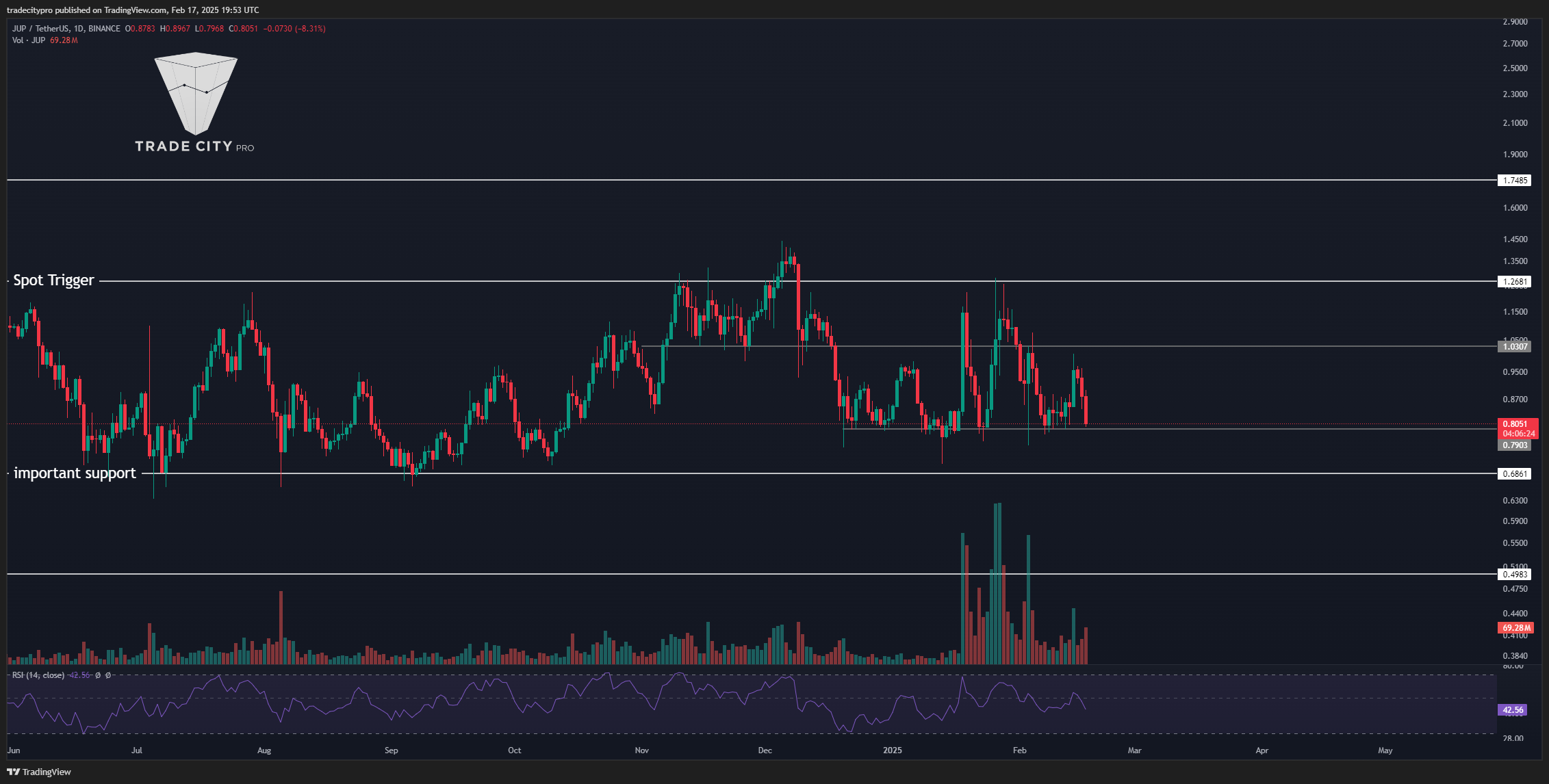Click the 0.8700 price axis tick
This screenshot has height=784, width=1549.
tap(1515, 400)
